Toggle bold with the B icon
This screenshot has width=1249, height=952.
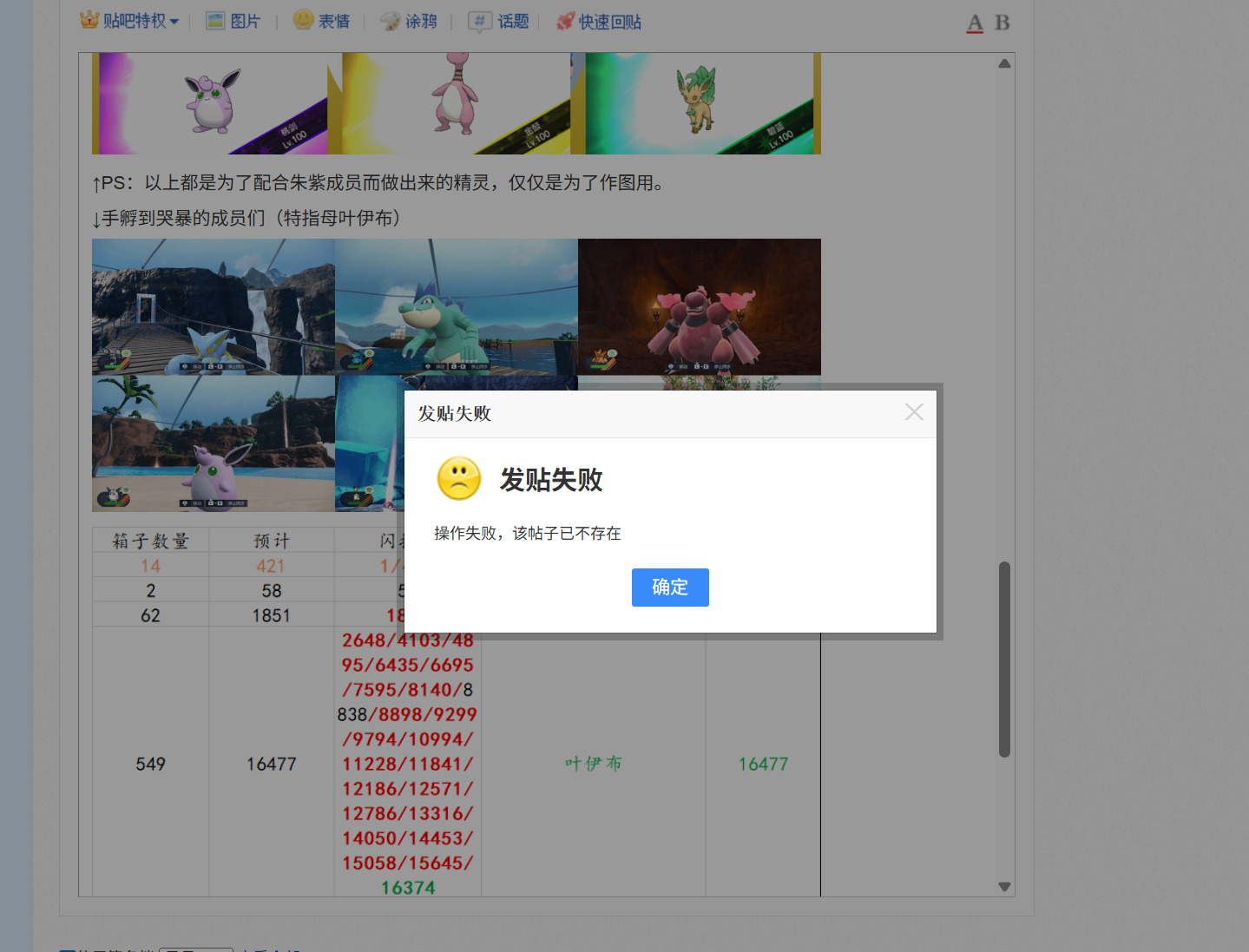[1002, 23]
